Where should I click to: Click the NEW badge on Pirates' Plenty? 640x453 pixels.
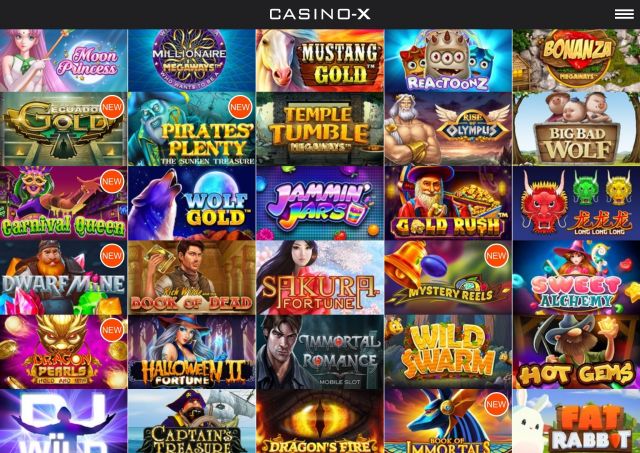tap(240, 107)
